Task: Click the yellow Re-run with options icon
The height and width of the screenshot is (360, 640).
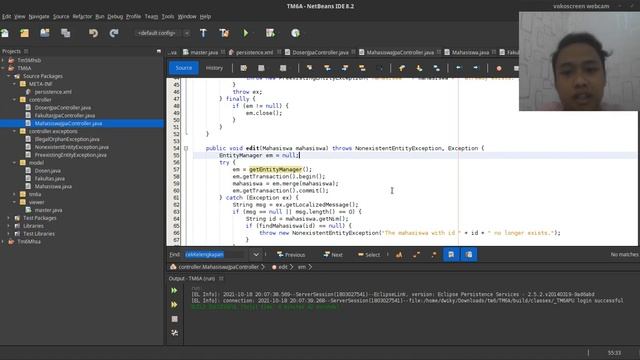Action: pyautogui.click(x=174, y=304)
